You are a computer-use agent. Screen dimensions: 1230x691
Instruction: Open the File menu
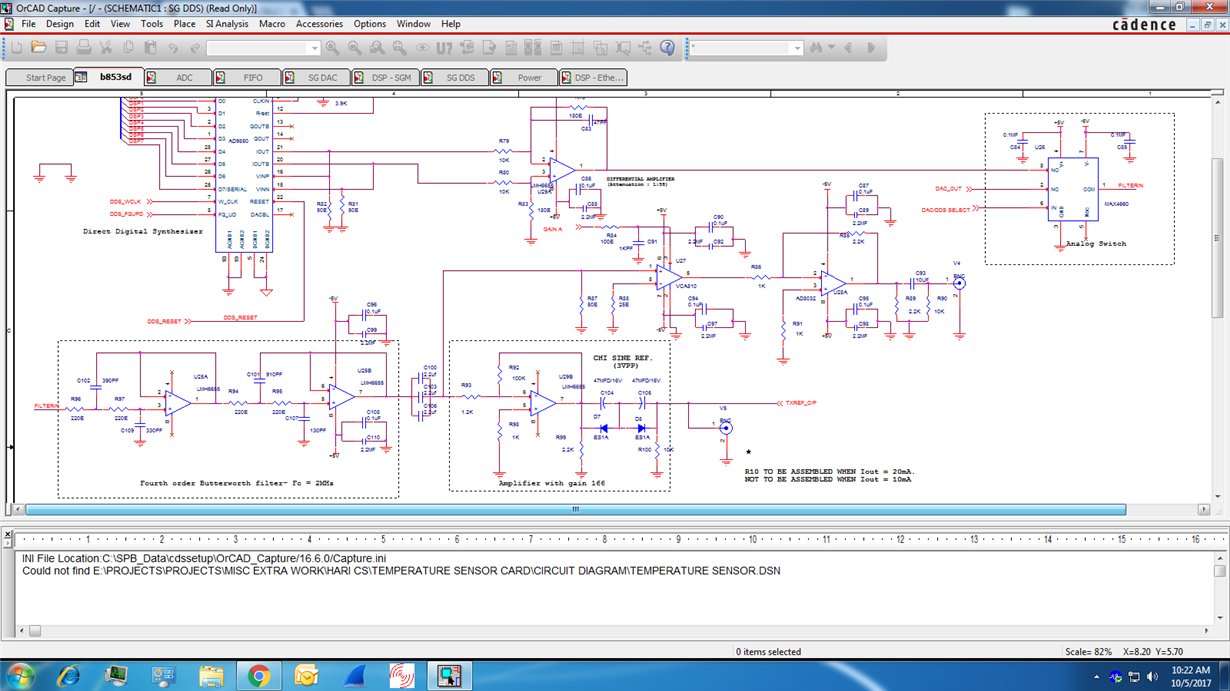pos(28,24)
